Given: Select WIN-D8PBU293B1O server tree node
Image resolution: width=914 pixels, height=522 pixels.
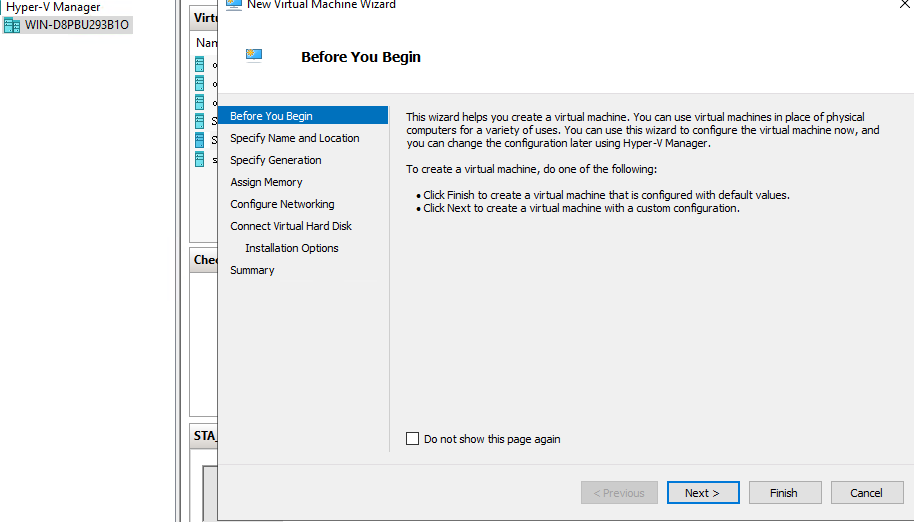Looking at the screenshot, I should pos(76,25).
